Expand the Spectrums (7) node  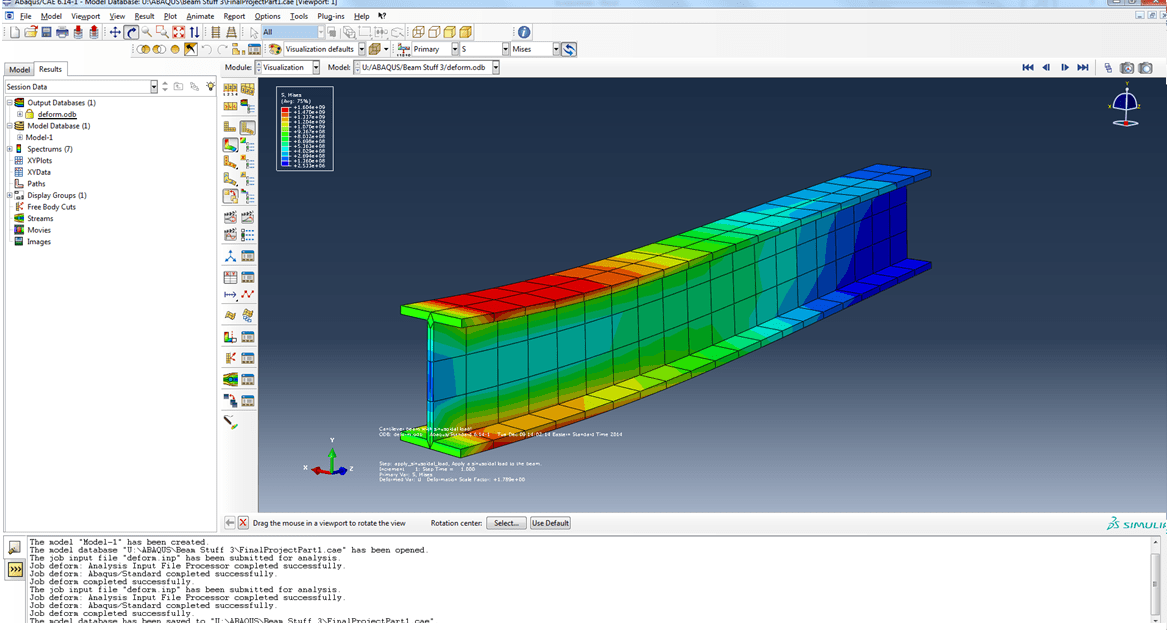(x=10, y=149)
